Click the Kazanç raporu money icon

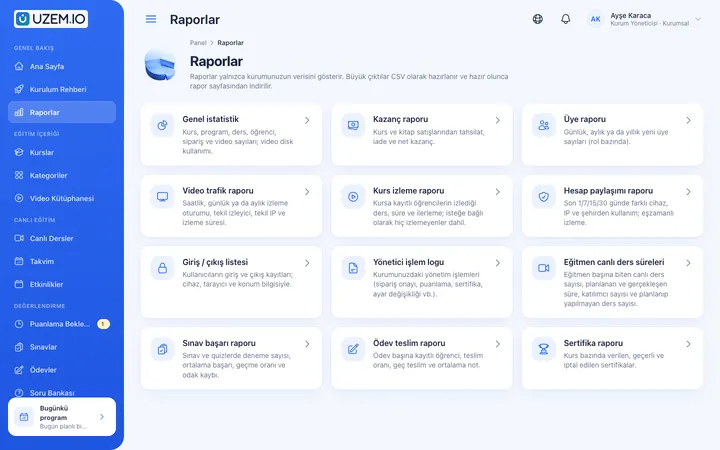click(x=353, y=125)
